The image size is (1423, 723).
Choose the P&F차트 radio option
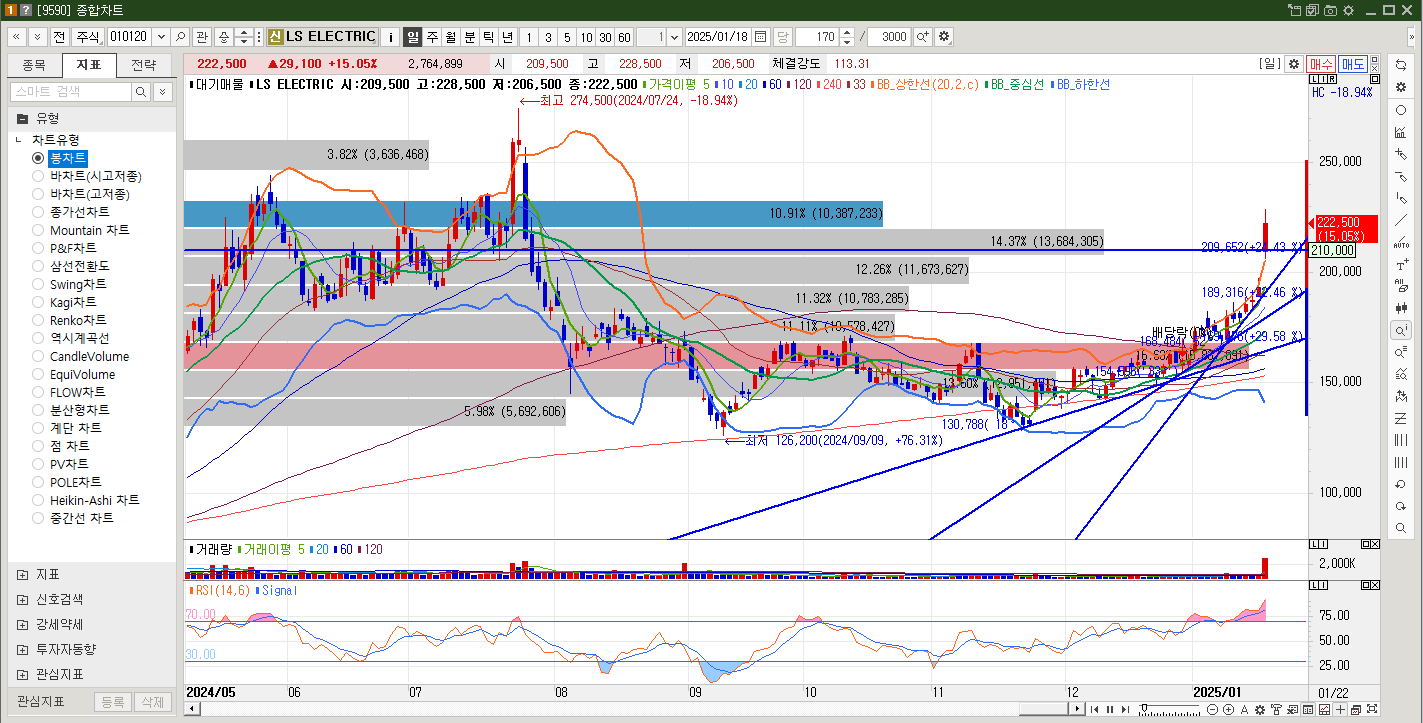[38, 248]
